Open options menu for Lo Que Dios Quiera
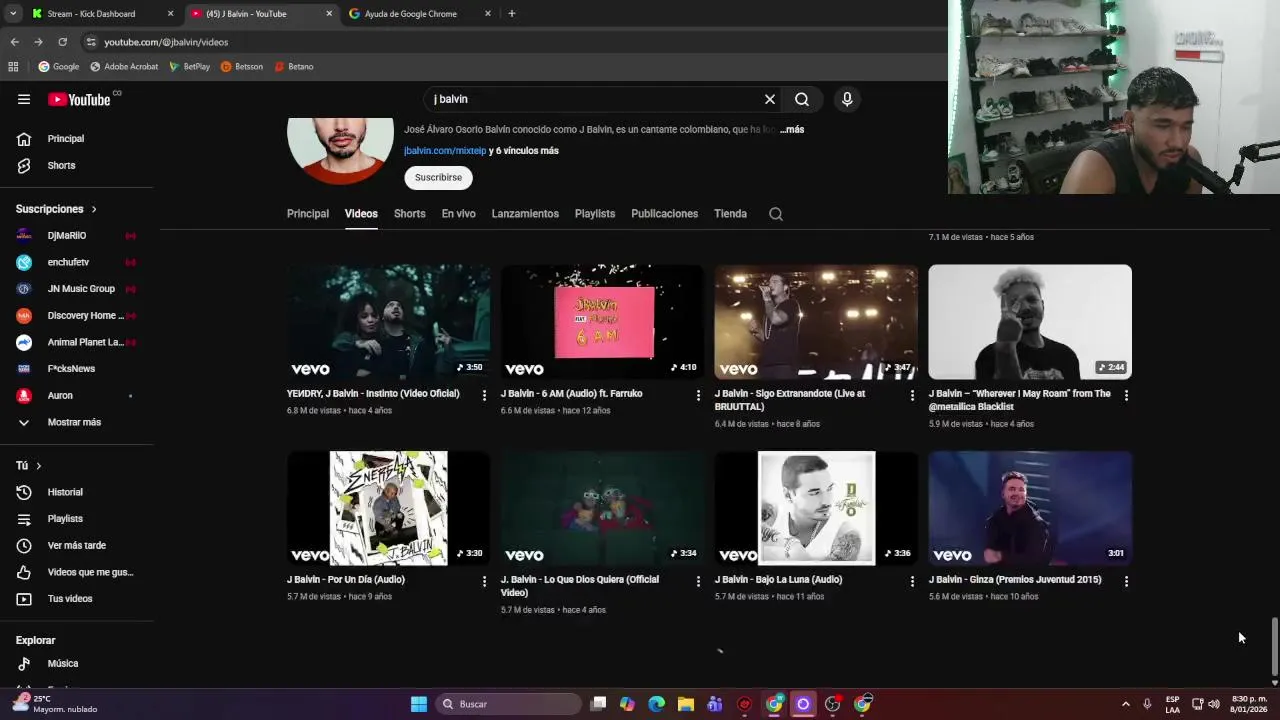Image resolution: width=1280 pixels, height=720 pixels. coord(698,581)
